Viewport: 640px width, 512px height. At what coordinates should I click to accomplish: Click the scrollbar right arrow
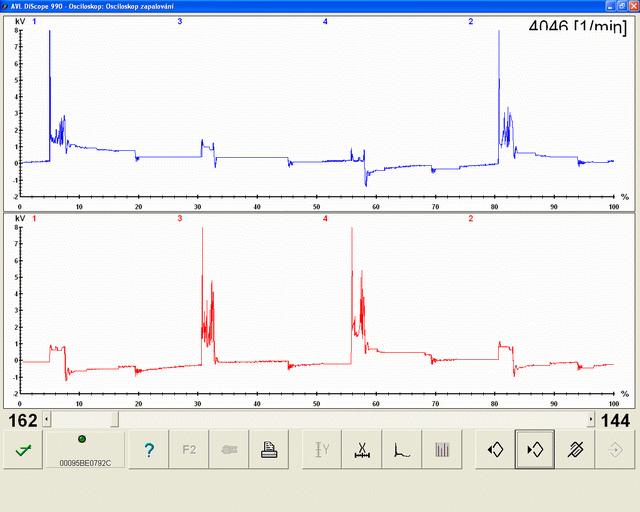(x=591, y=420)
